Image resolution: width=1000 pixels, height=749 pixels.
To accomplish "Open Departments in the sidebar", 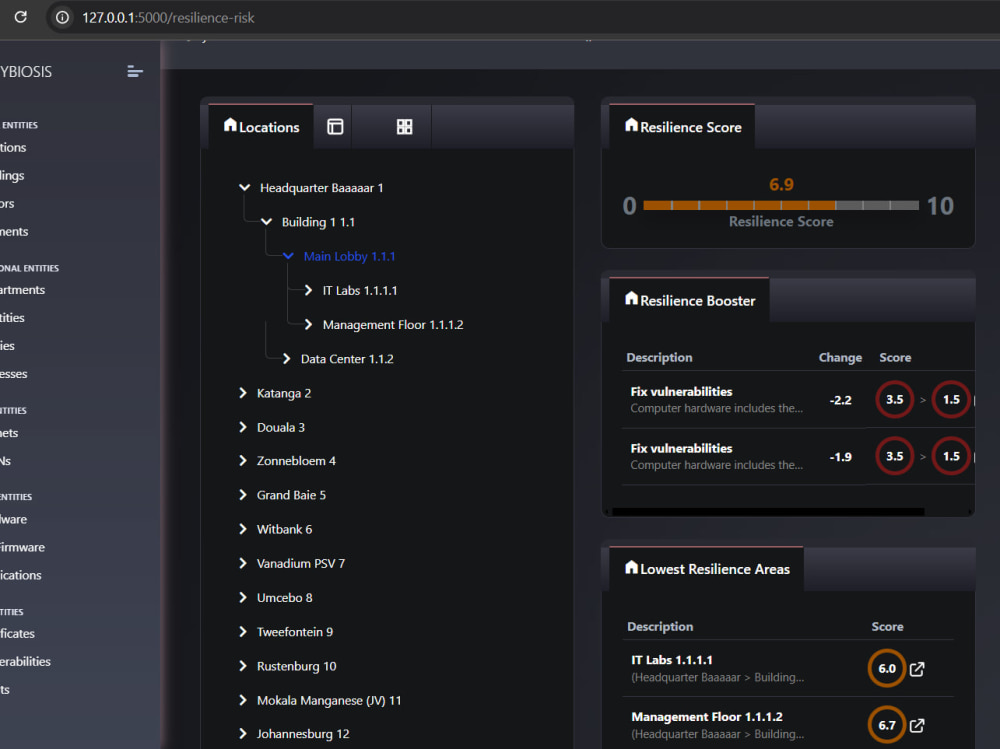I will pos(22,290).
